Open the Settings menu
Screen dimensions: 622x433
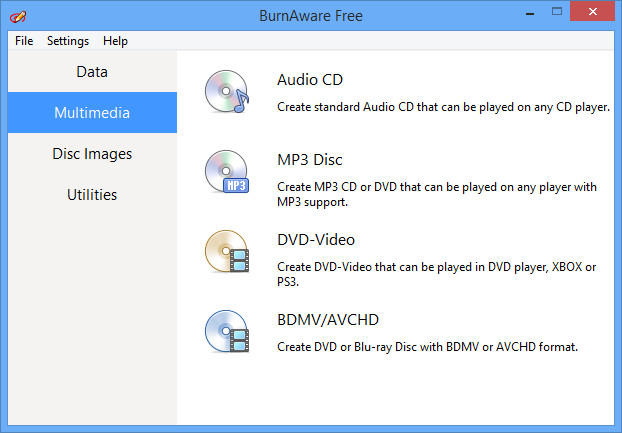pos(68,41)
